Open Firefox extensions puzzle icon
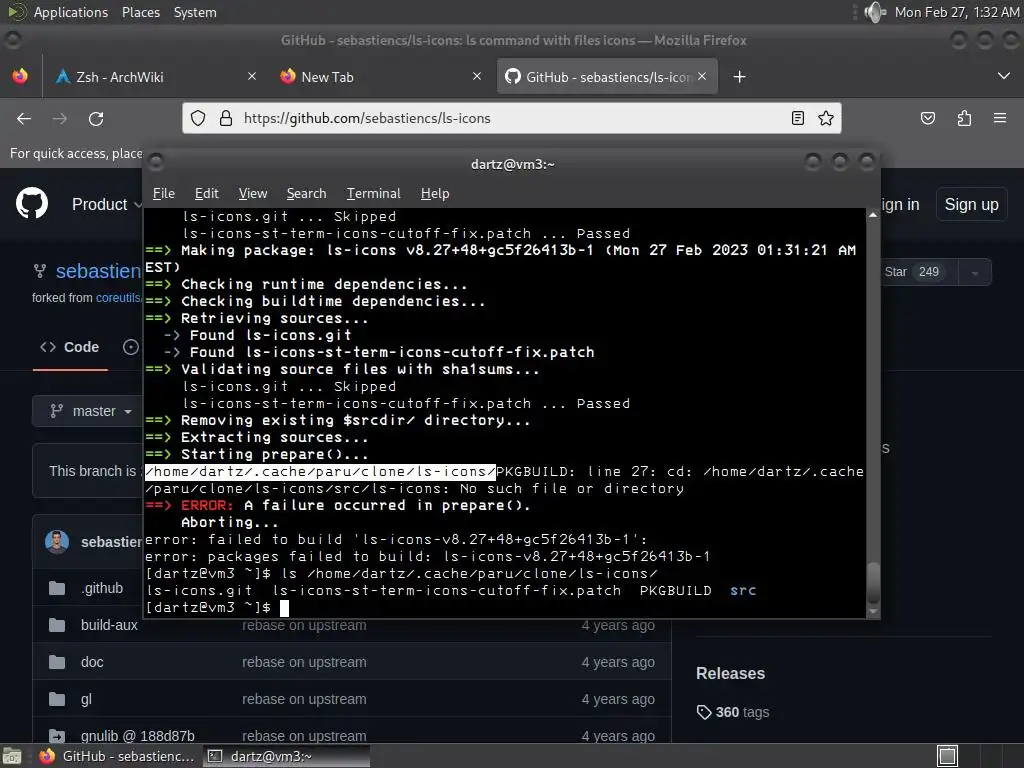The image size is (1024, 768). pyautogui.click(x=964, y=118)
